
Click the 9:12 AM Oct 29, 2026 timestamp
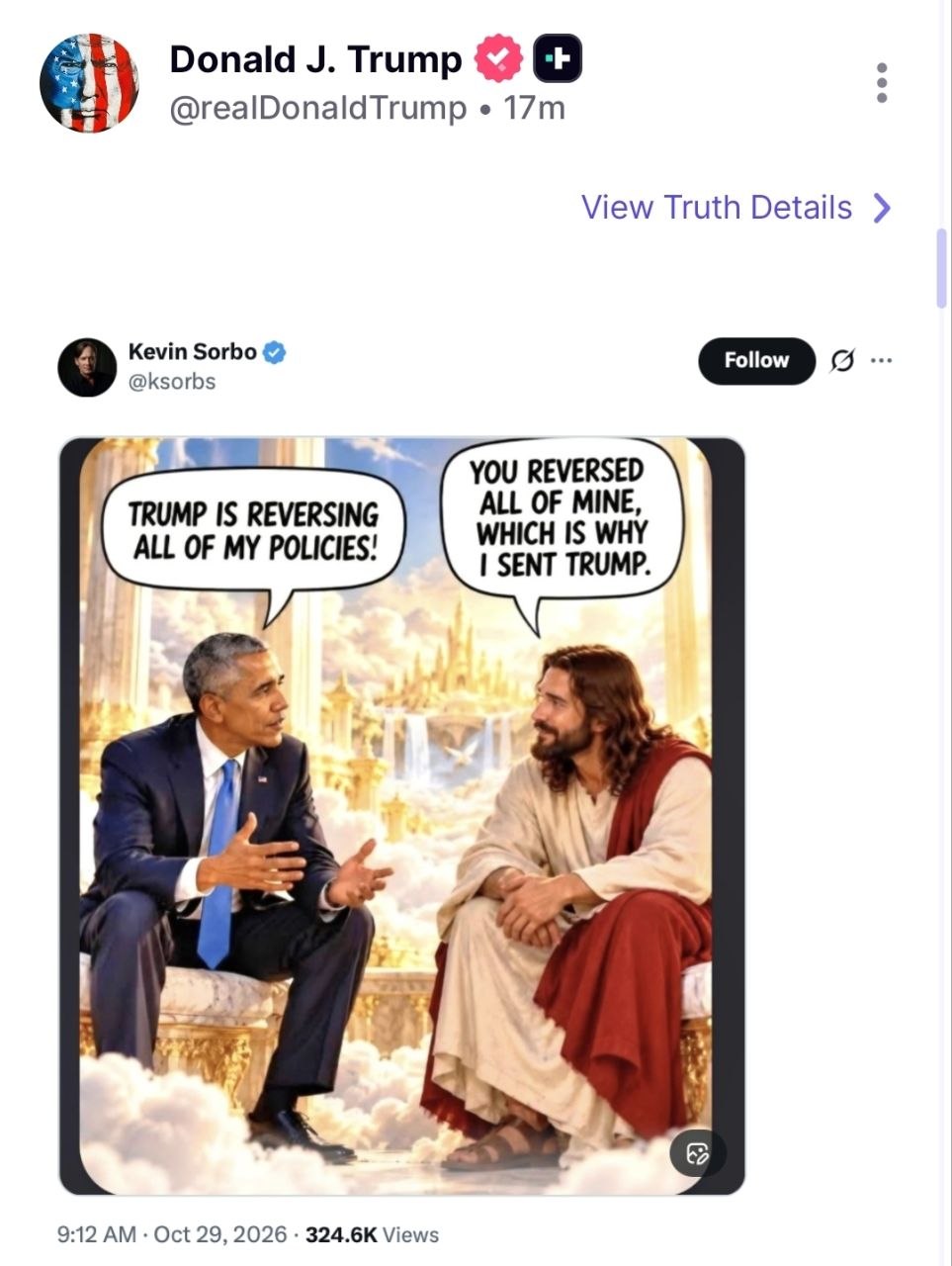pos(172,1234)
